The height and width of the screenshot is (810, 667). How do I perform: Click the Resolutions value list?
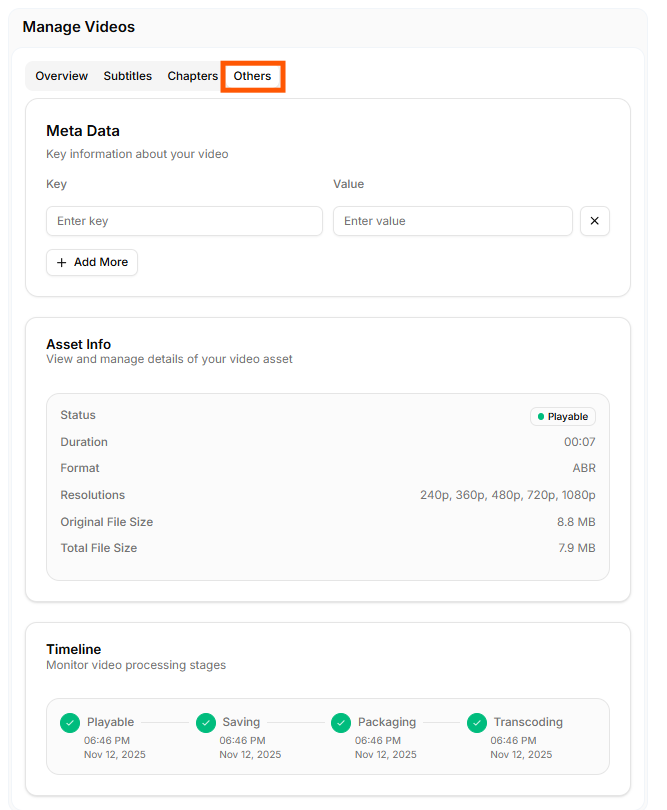[507, 495]
